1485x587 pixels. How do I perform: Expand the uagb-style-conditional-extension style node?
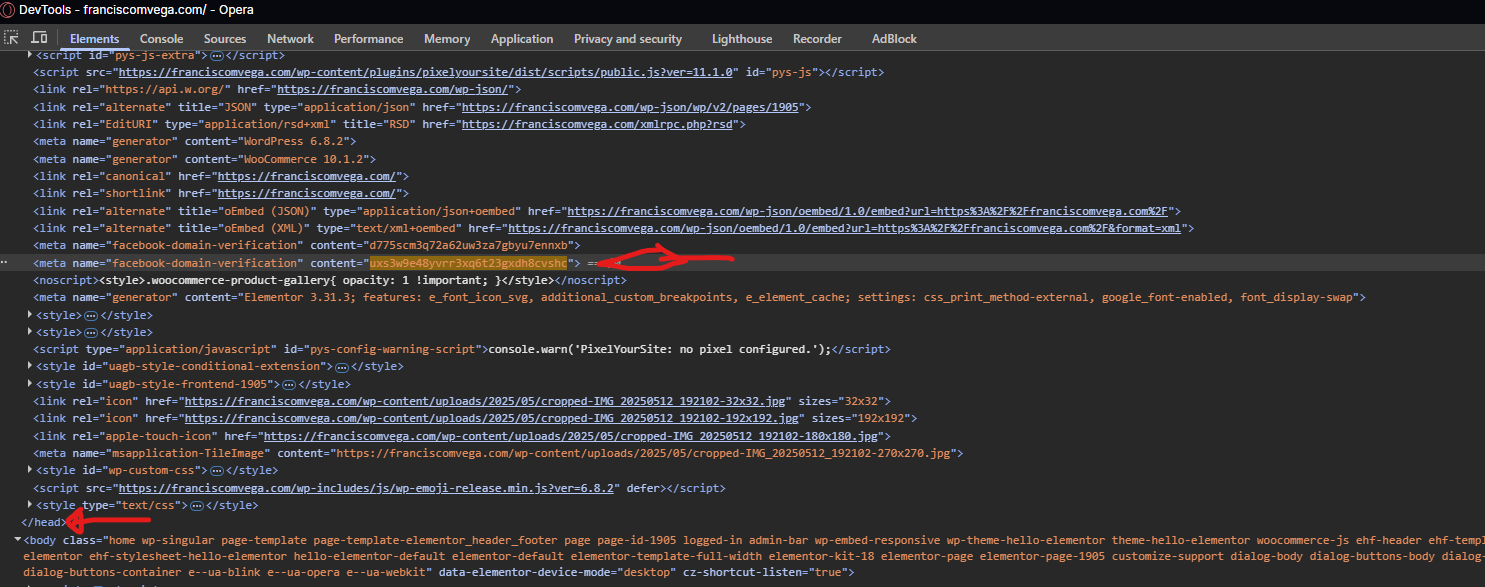click(x=30, y=367)
